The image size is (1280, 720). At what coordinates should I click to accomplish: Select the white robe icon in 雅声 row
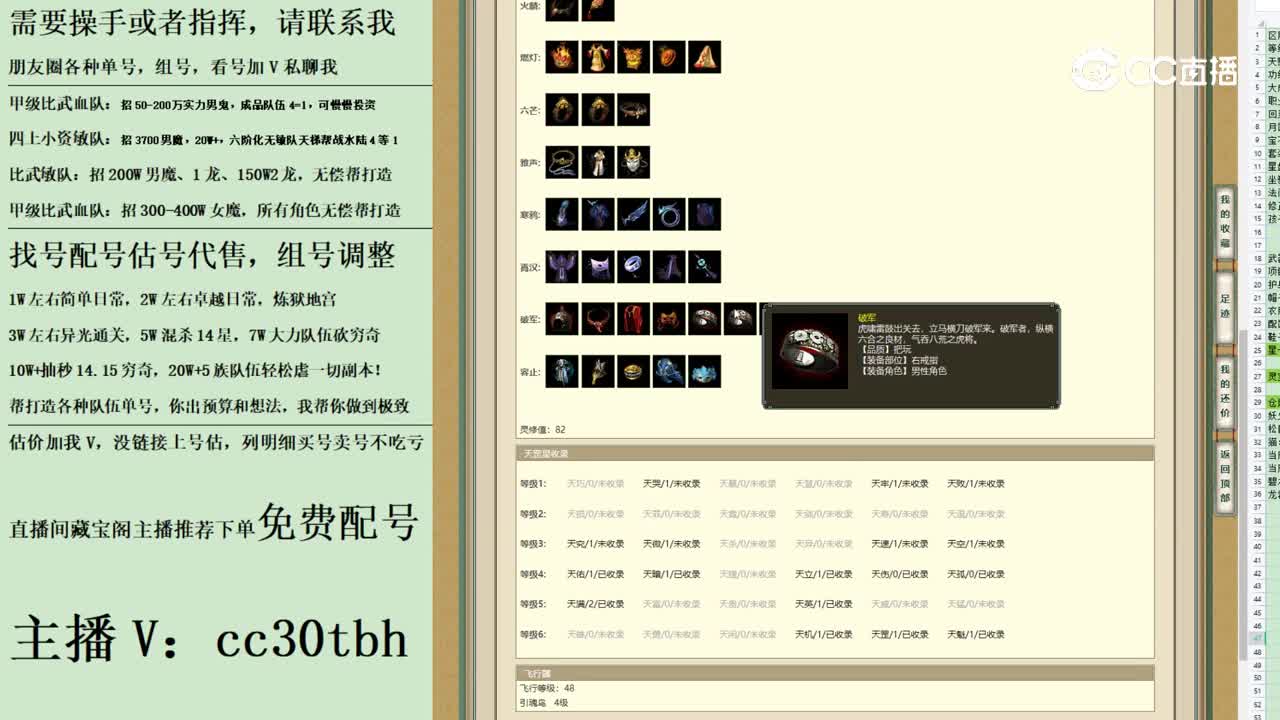[x=598, y=162]
